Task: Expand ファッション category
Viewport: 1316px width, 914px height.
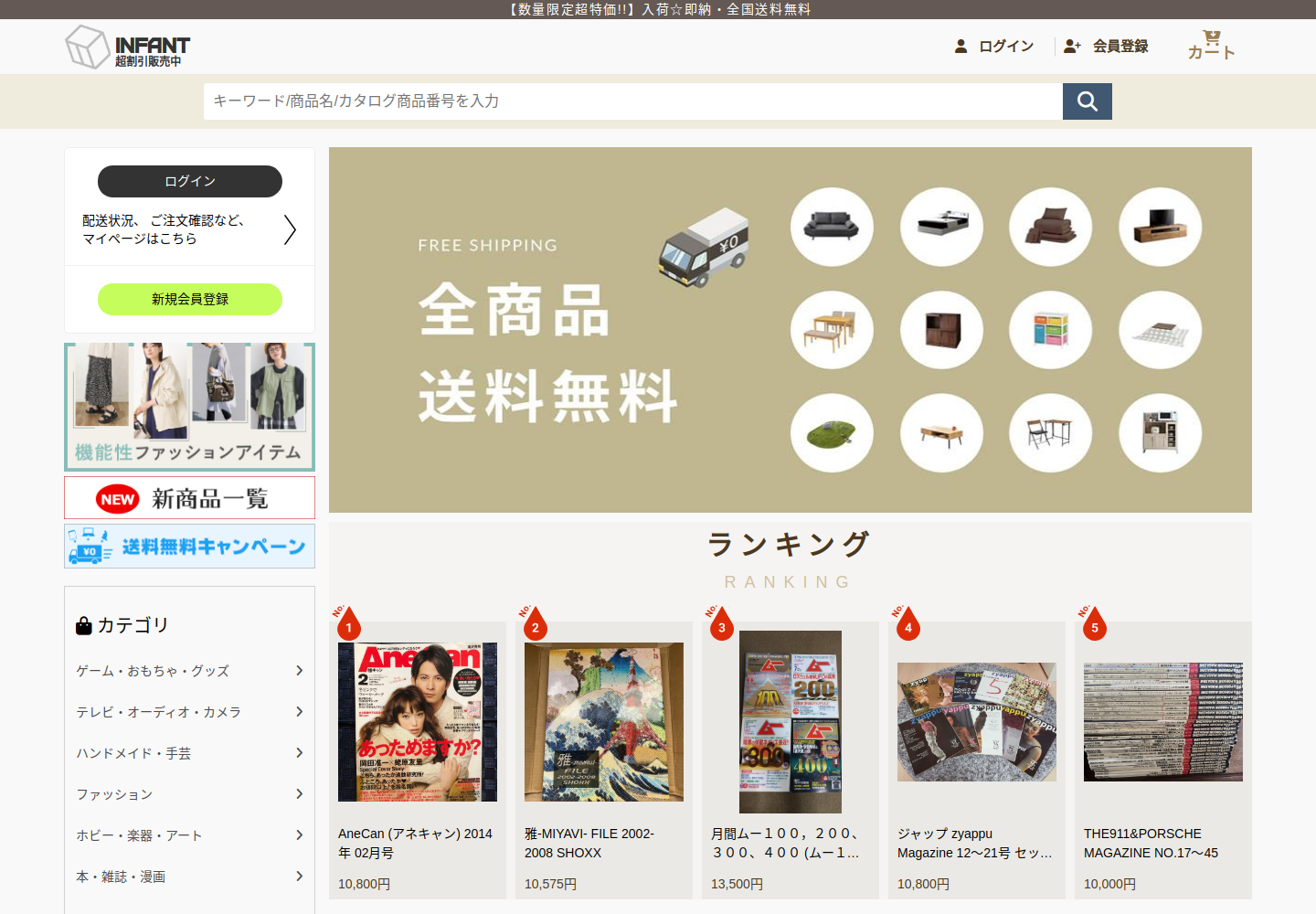Action: point(190,794)
